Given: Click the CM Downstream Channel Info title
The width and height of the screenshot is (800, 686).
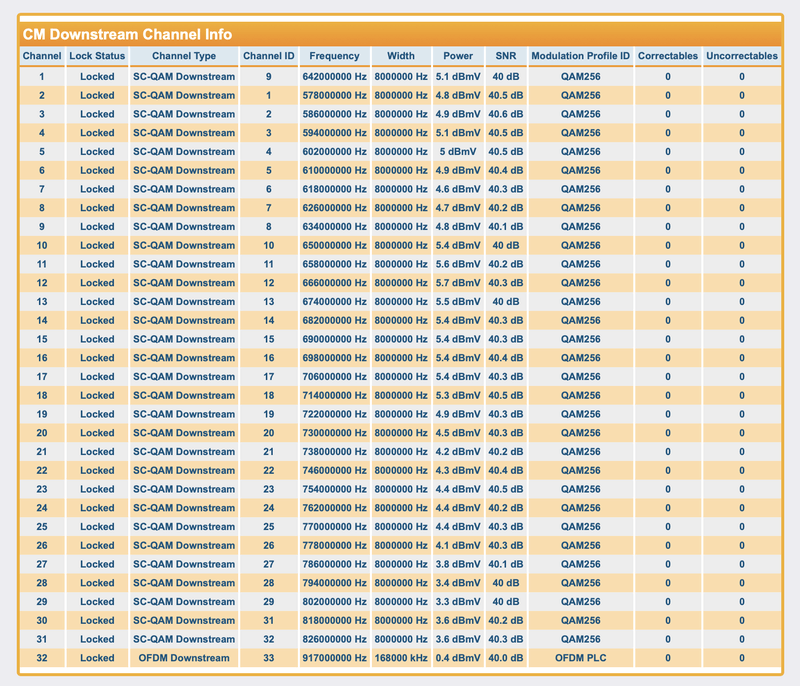Looking at the screenshot, I should [128, 34].
